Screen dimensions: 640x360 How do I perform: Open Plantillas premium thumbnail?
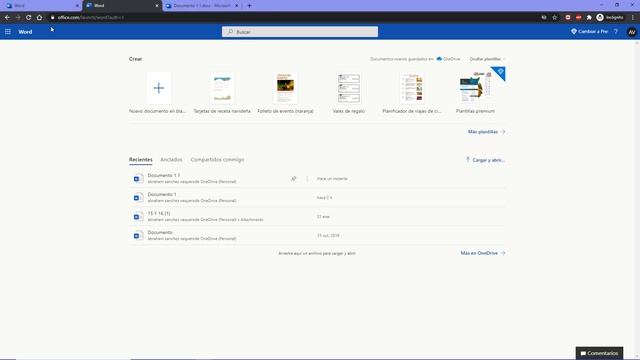coord(475,87)
